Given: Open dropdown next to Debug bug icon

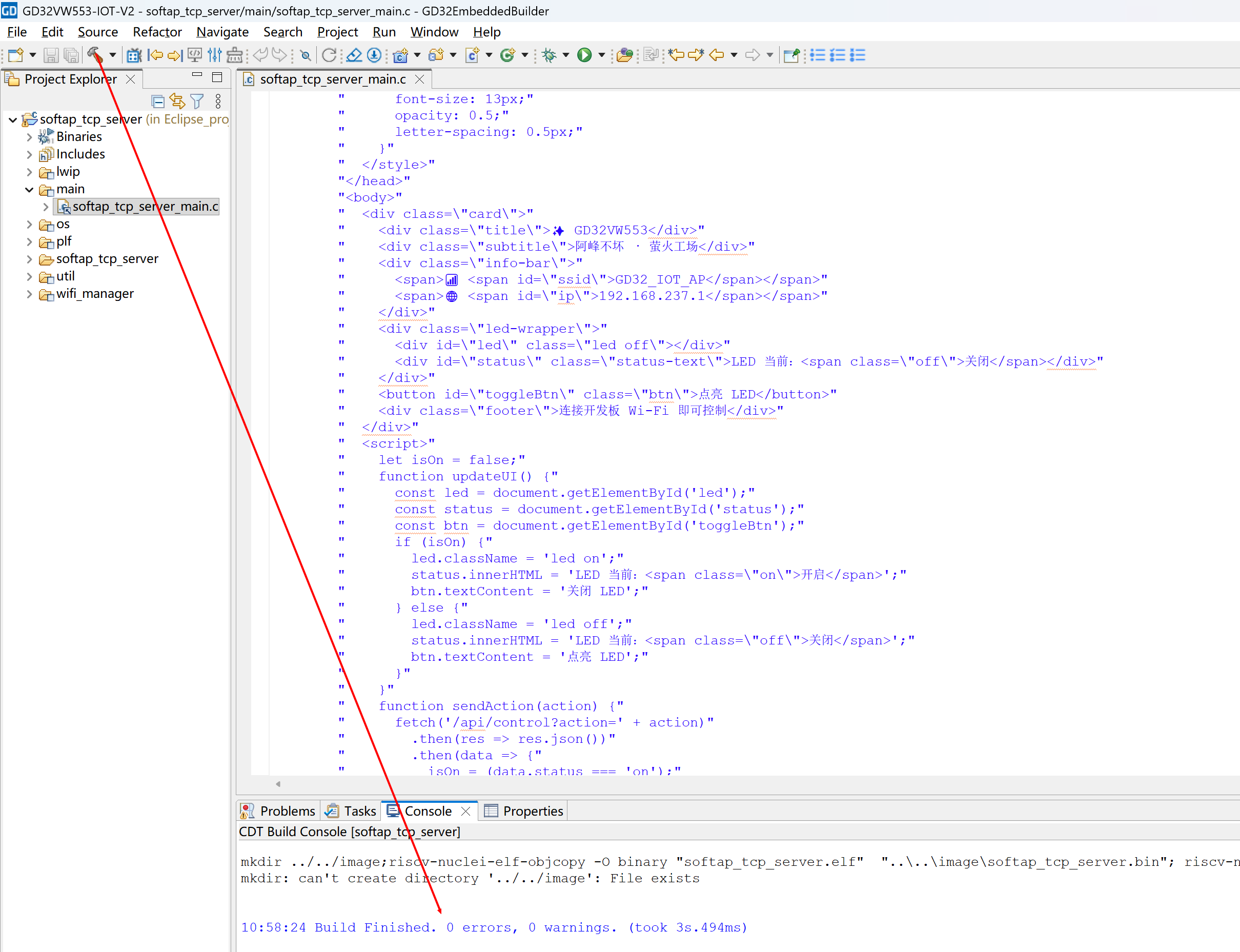Looking at the screenshot, I should tap(566, 55).
